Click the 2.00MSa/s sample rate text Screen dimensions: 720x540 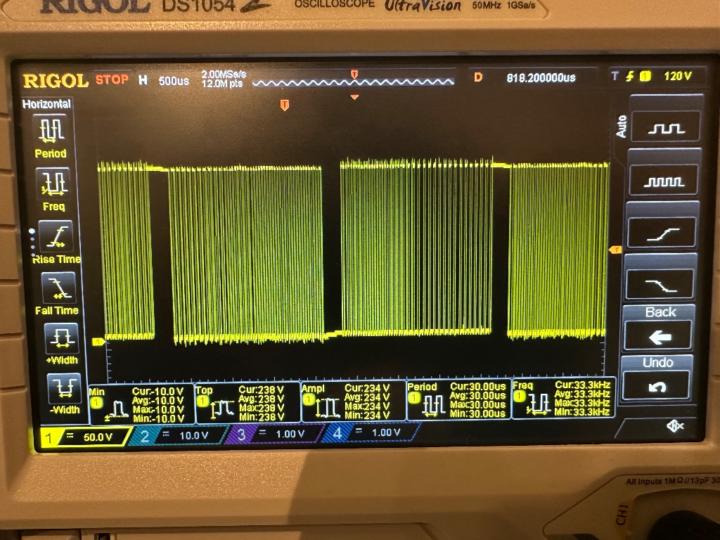click(x=224, y=73)
